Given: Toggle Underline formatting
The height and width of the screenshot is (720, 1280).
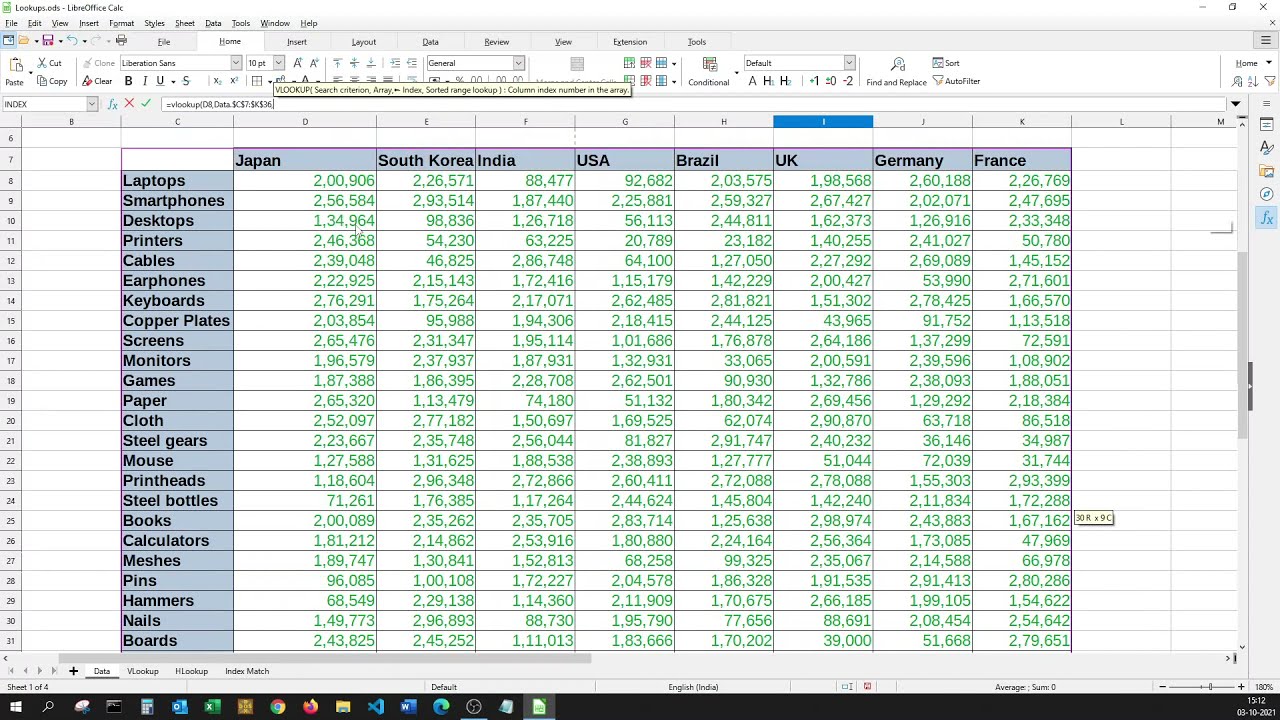Looking at the screenshot, I should point(159,82).
